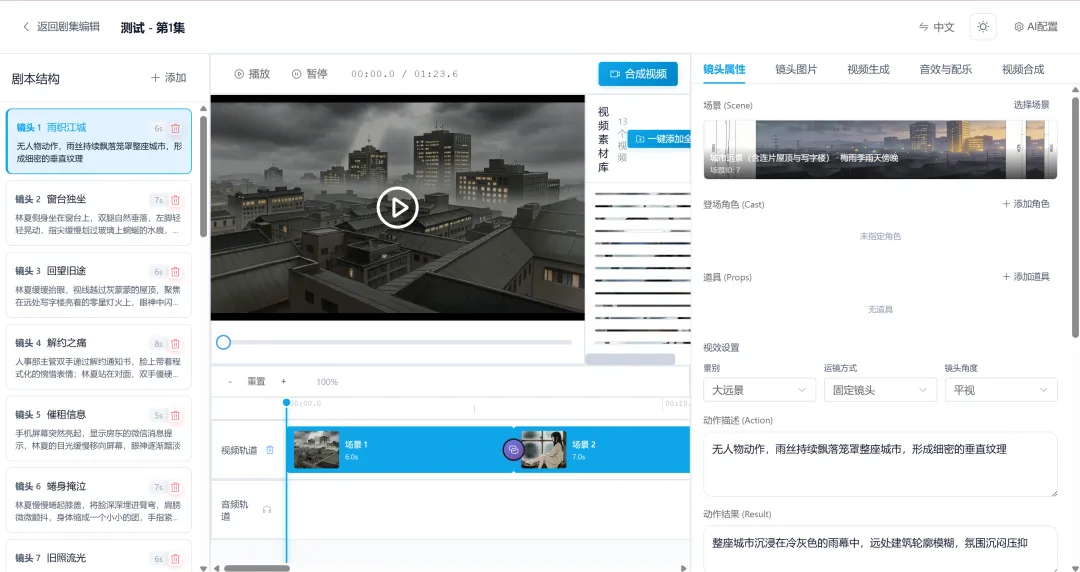Play video with center play overlay
The image size is (1080, 572).
[x=397, y=207]
